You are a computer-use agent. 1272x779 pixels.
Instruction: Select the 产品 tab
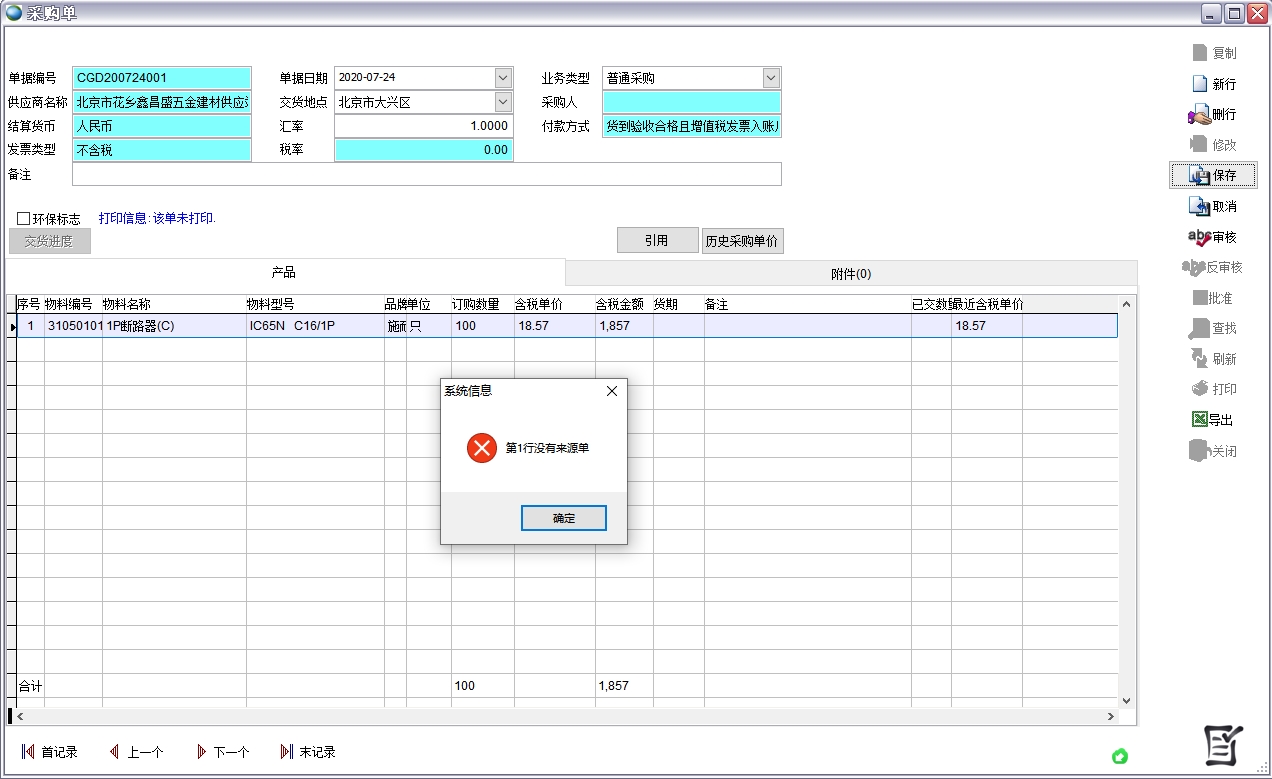tap(284, 273)
